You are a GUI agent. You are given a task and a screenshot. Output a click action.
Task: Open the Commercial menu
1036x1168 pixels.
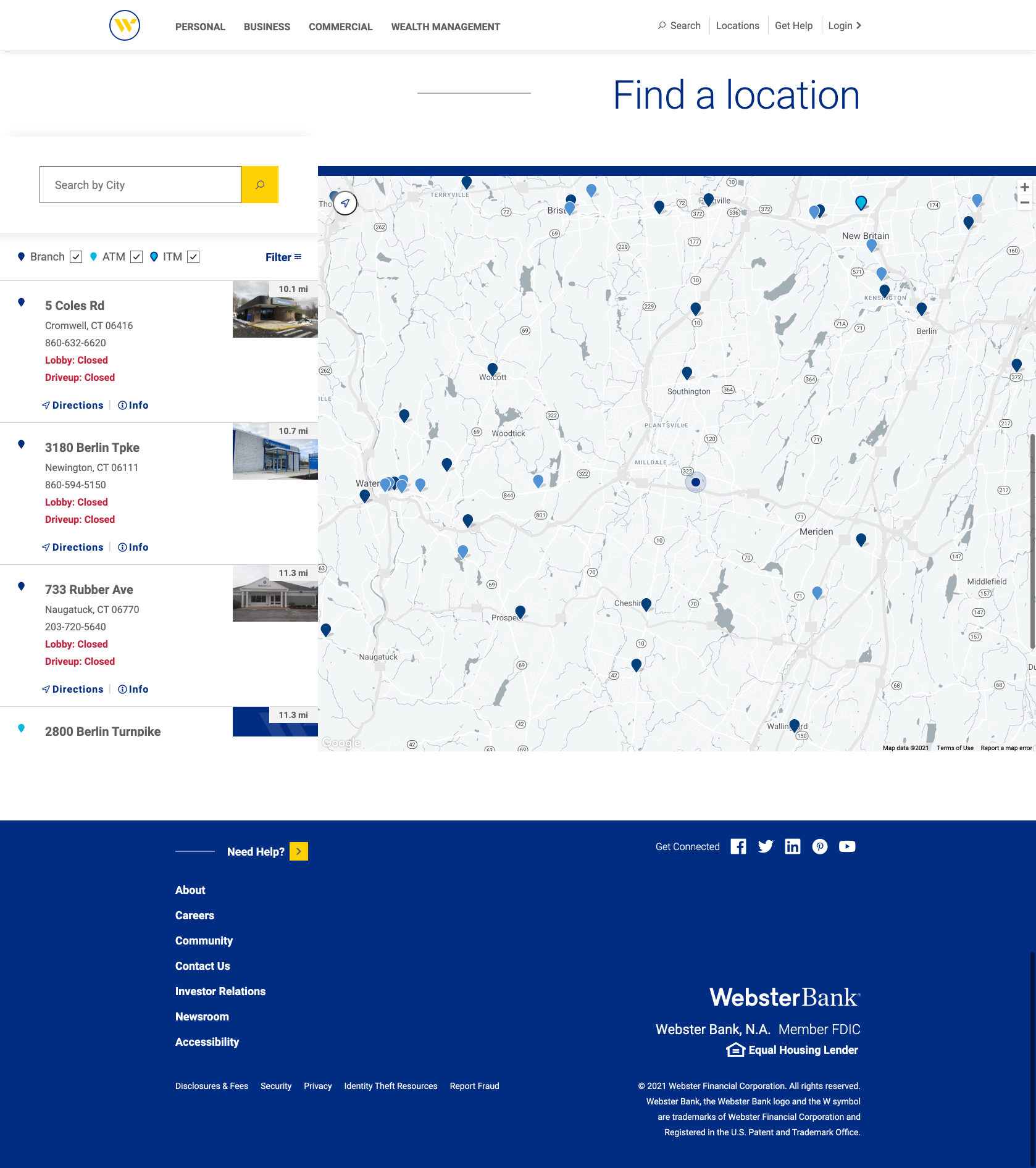pos(341,27)
